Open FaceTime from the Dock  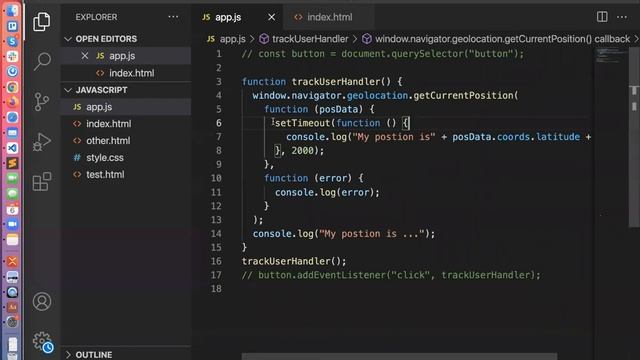coord(12,178)
